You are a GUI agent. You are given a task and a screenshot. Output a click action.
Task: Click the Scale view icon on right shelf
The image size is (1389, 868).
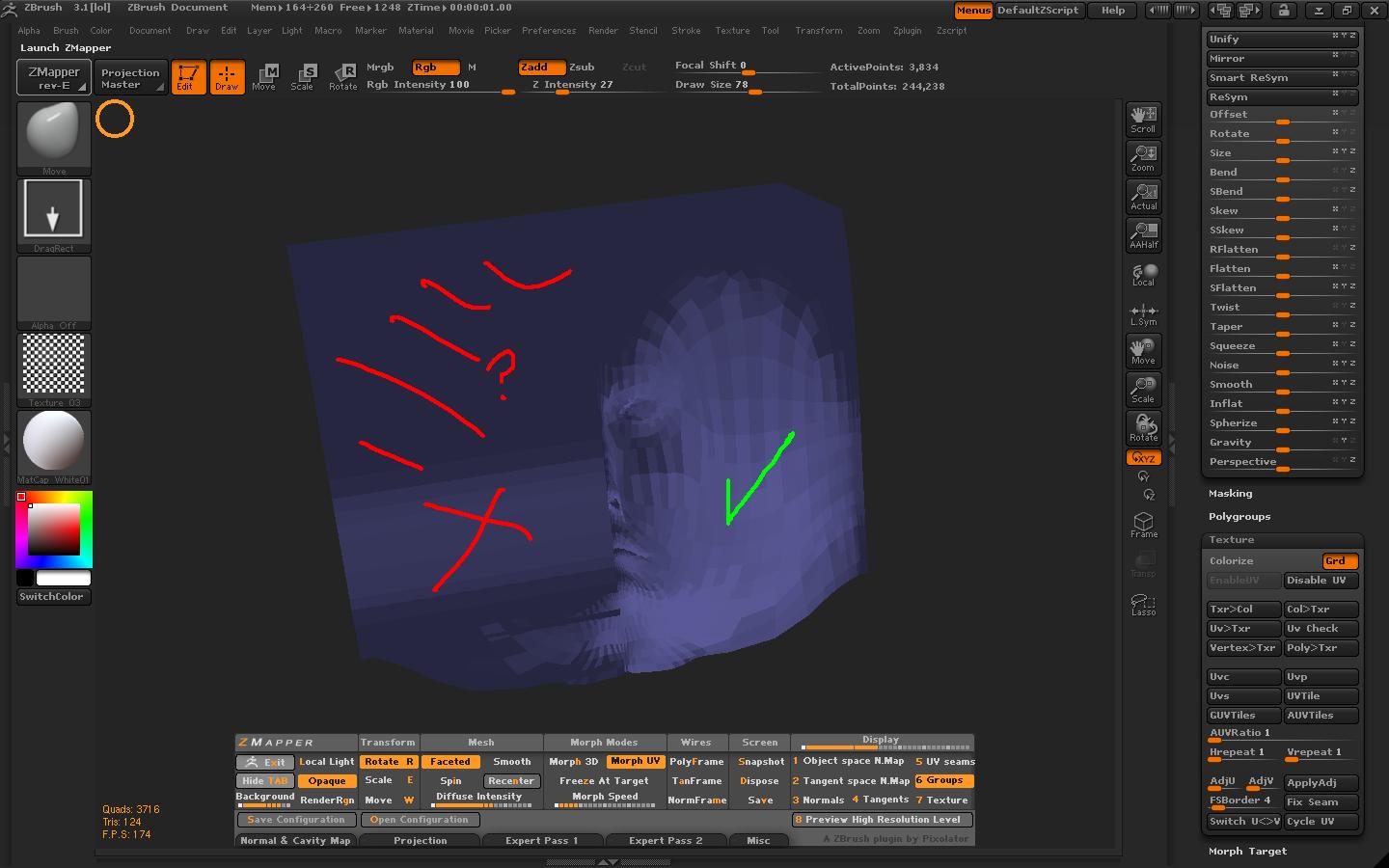pyautogui.click(x=1143, y=390)
